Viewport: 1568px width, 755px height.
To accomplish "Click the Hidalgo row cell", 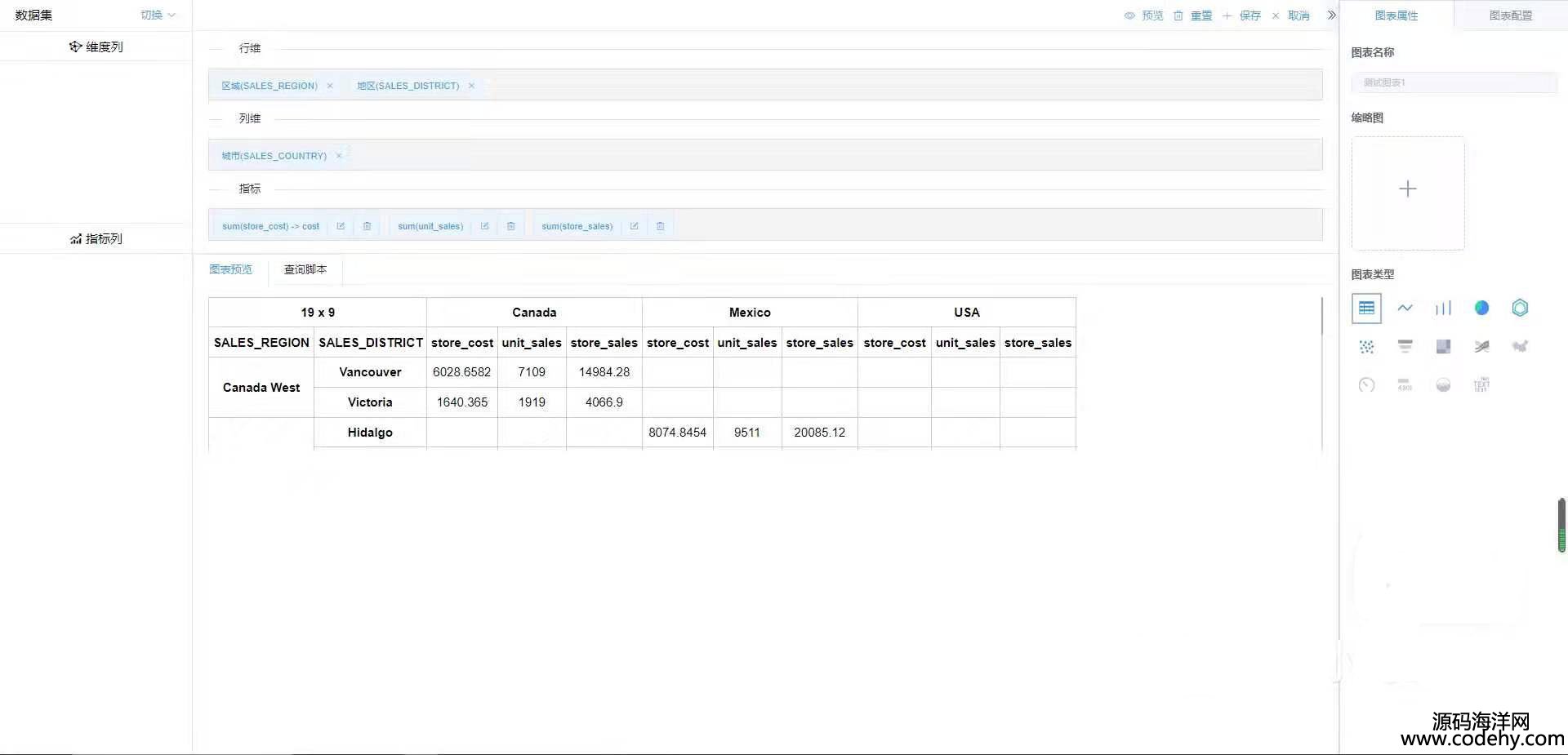I will [370, 433].
